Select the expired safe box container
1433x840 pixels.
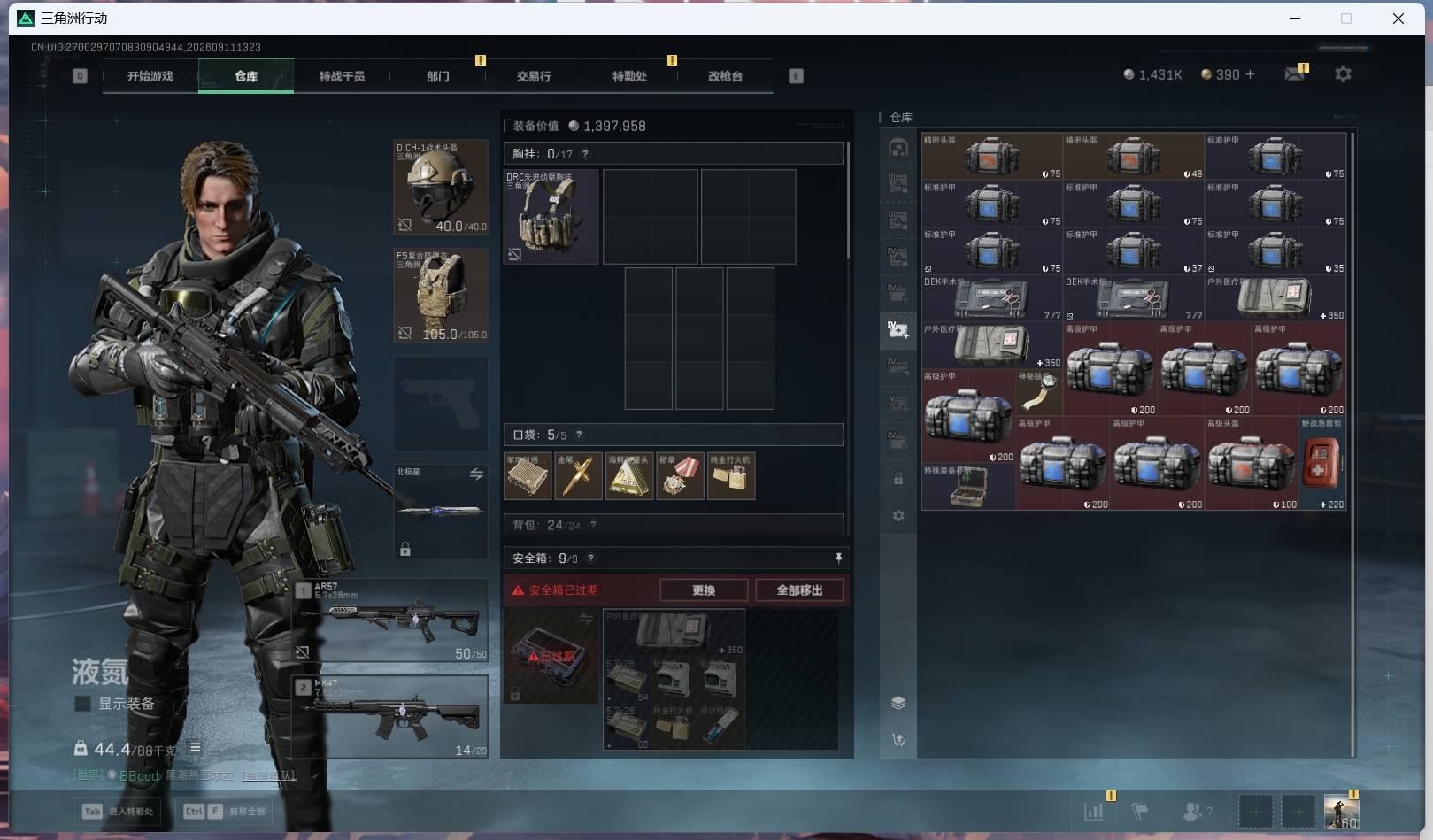551,656
